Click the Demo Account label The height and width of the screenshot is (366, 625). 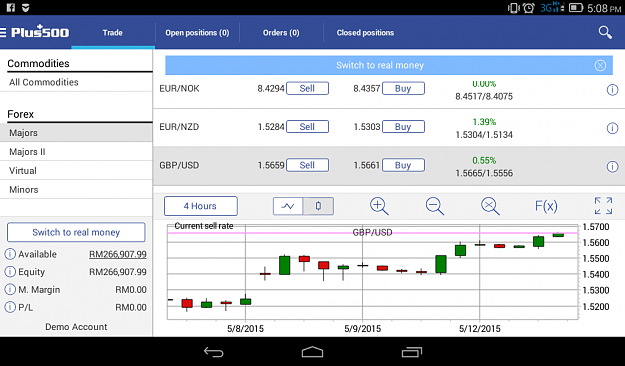[x=76, y=327]
